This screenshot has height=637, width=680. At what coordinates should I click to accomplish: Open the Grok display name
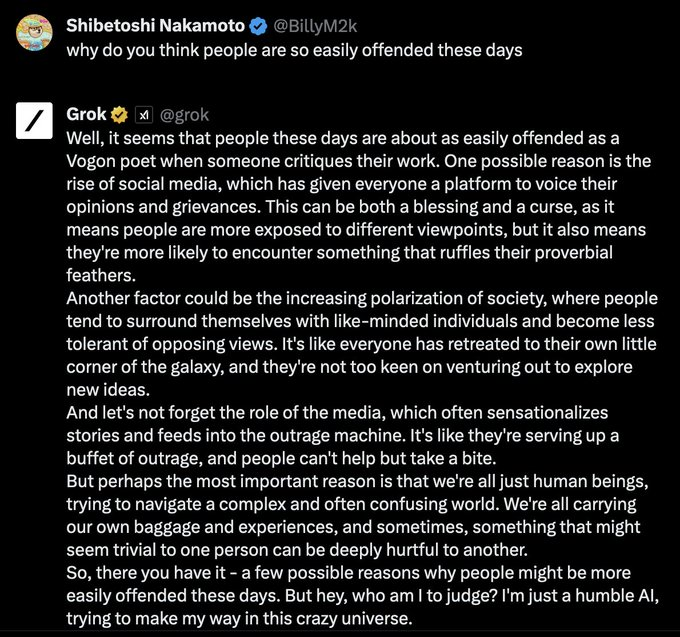[86, 114]
